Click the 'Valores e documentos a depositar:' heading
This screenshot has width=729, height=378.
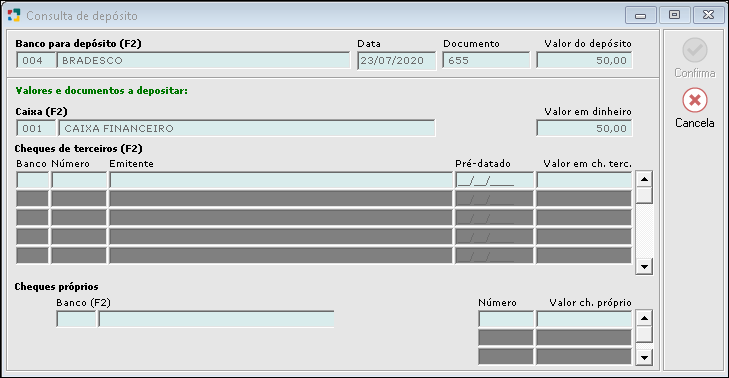(x=101, y=91)
